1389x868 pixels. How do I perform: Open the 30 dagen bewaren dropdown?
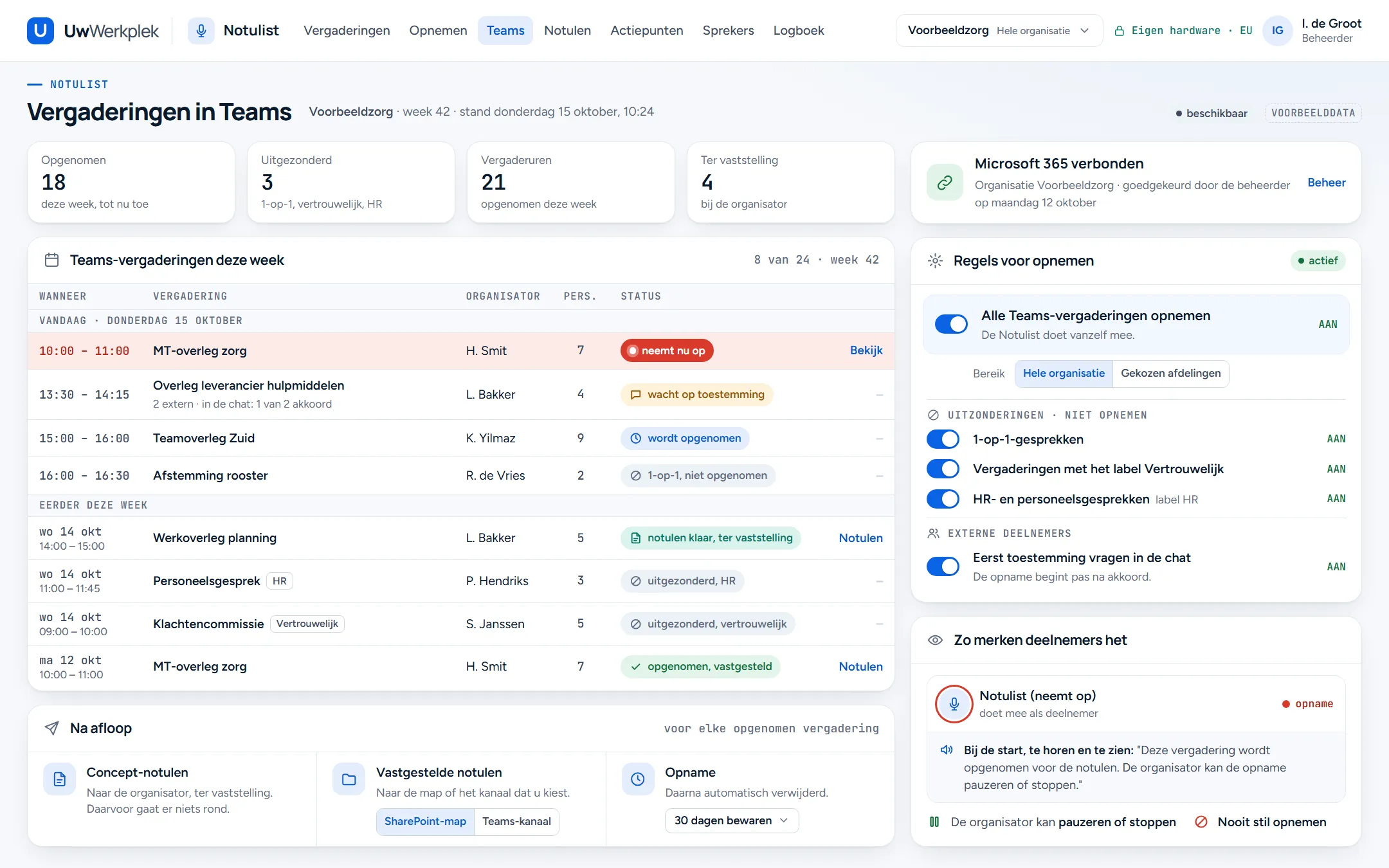[731, 820]
